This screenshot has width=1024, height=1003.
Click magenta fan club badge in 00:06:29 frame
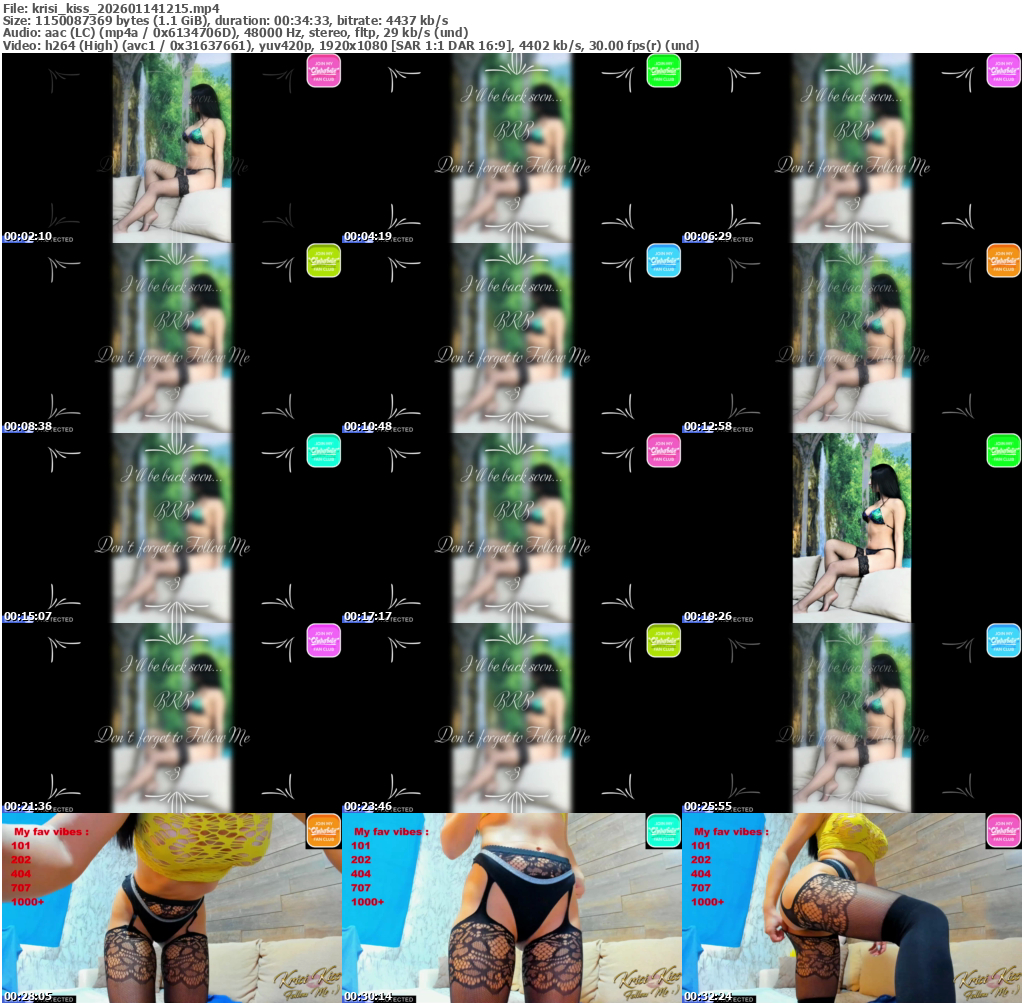tap(1004, 71)
